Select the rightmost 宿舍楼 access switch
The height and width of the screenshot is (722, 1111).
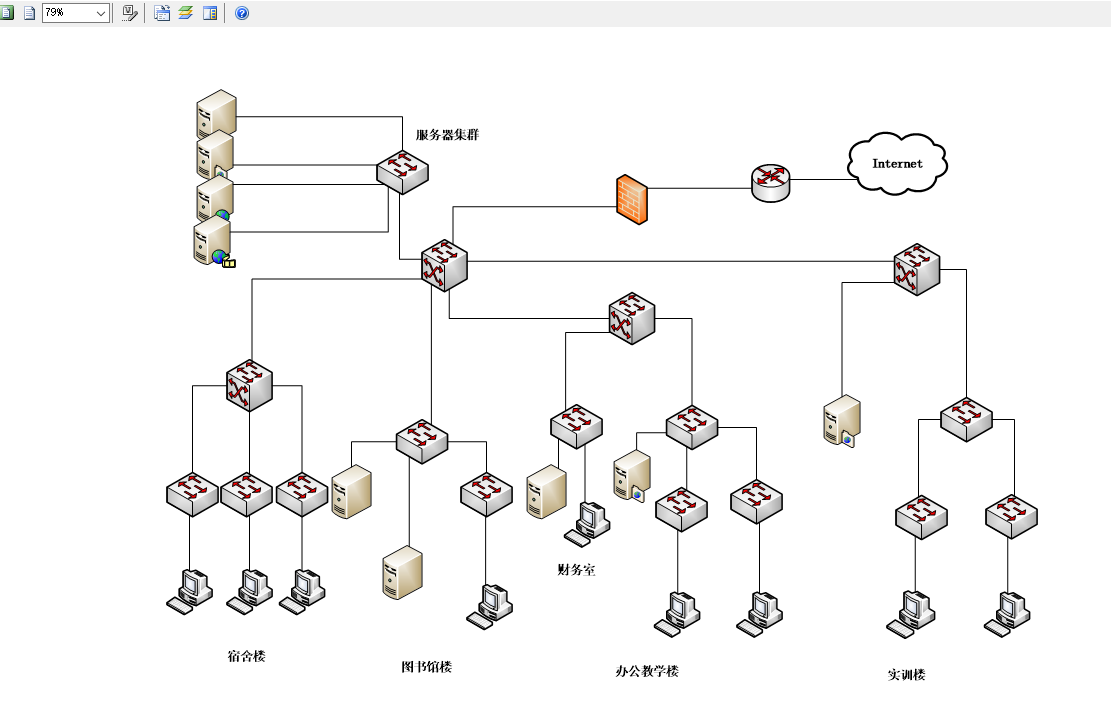click(x=302, y=494)
